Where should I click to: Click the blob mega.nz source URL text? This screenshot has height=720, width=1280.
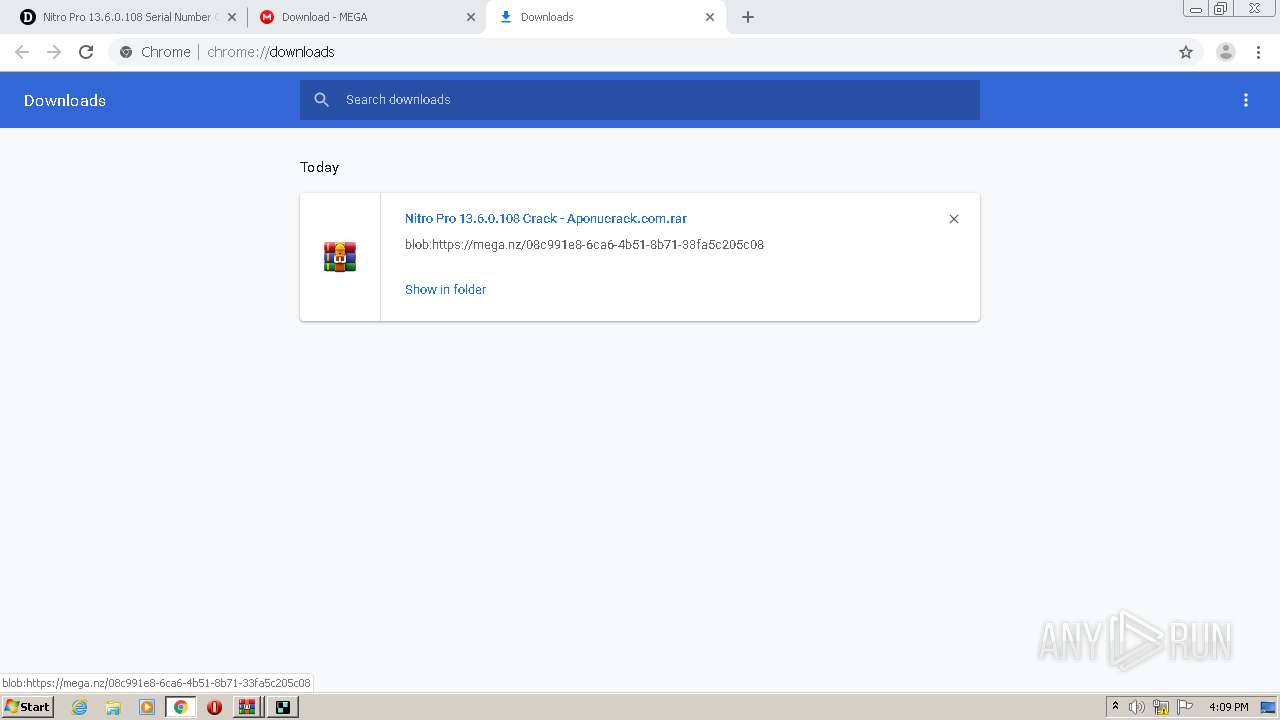tap(584, 244)
